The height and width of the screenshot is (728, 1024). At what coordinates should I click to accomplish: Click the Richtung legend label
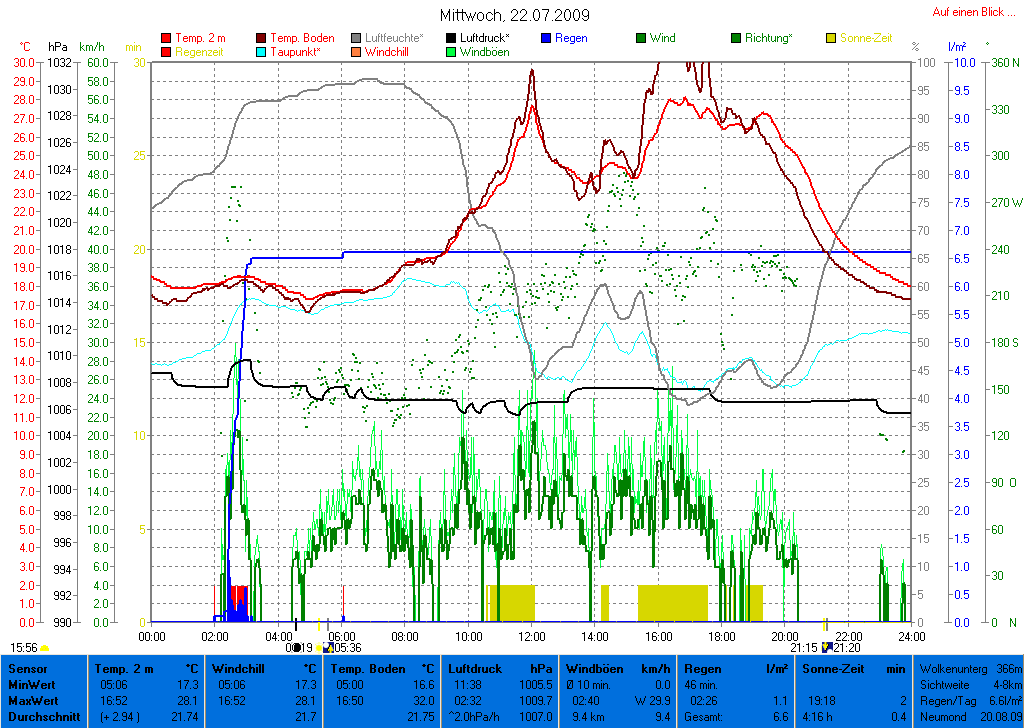(768, 39)
